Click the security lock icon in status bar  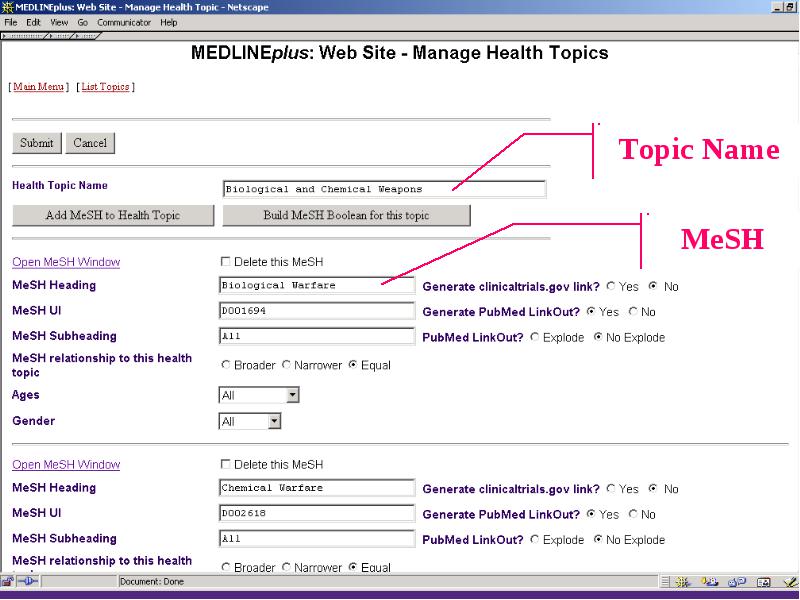click(8, 581)
